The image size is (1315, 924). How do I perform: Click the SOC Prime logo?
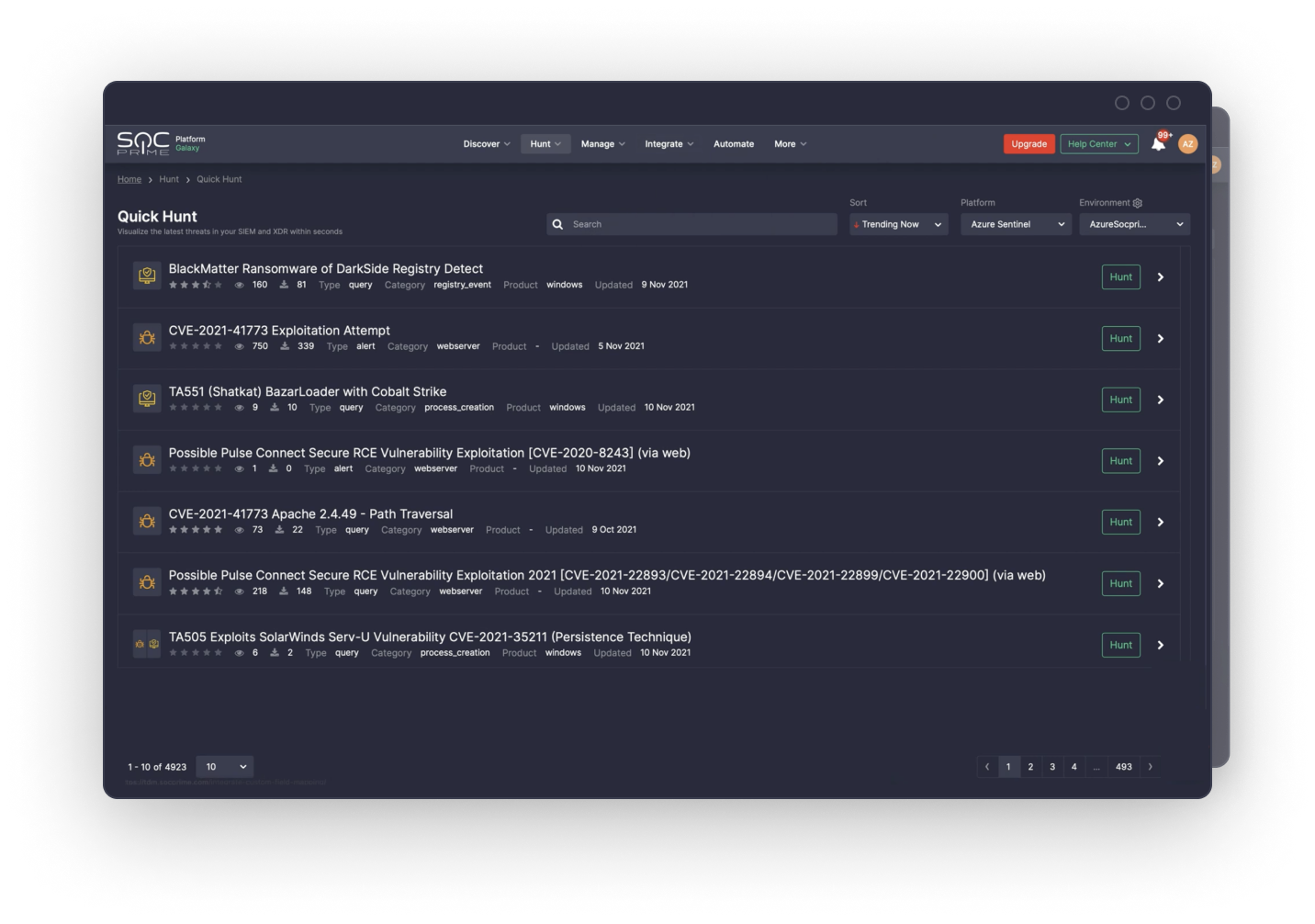coord(143,143)
